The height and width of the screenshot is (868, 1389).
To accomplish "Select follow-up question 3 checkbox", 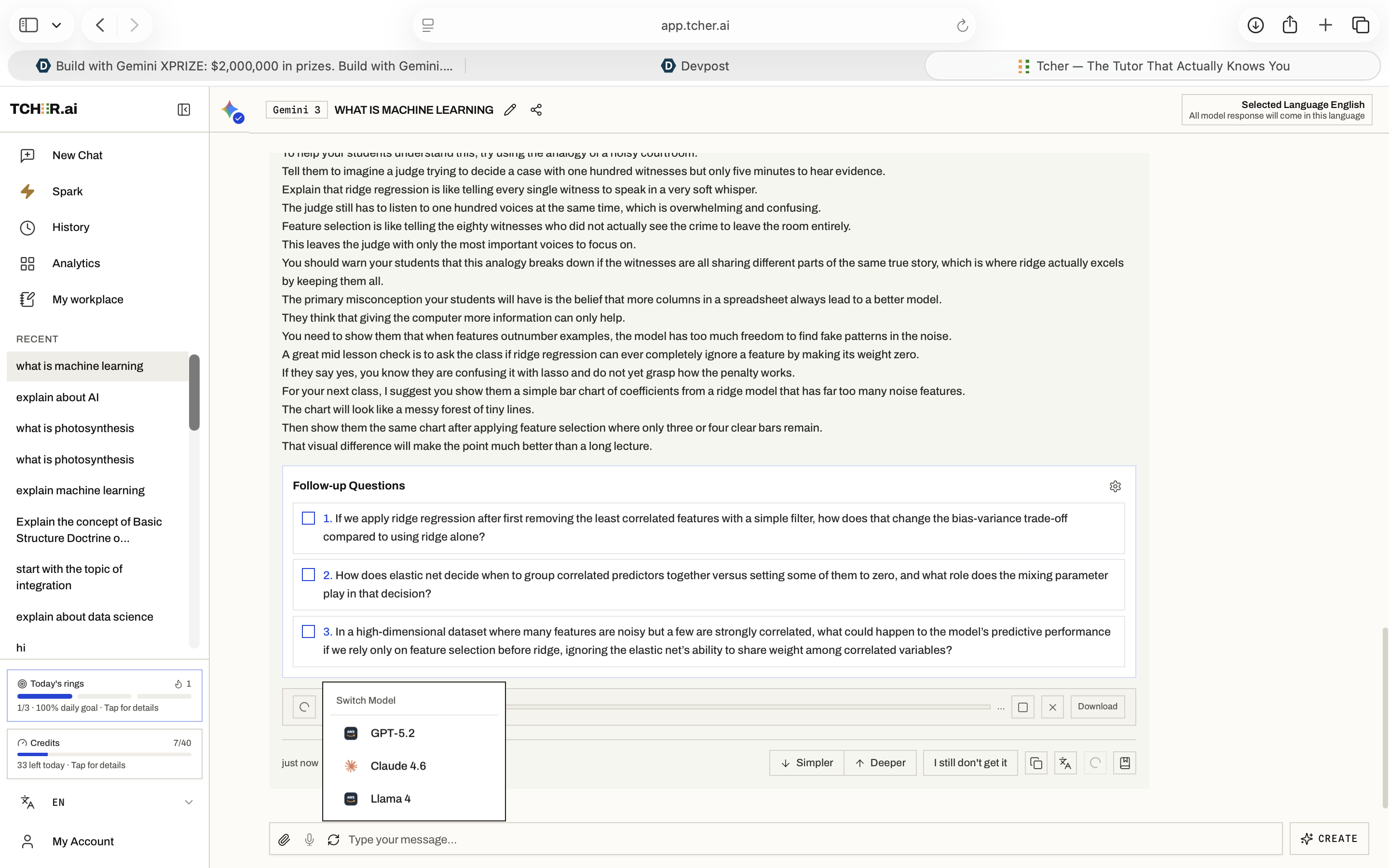I will tap(308, 632).
